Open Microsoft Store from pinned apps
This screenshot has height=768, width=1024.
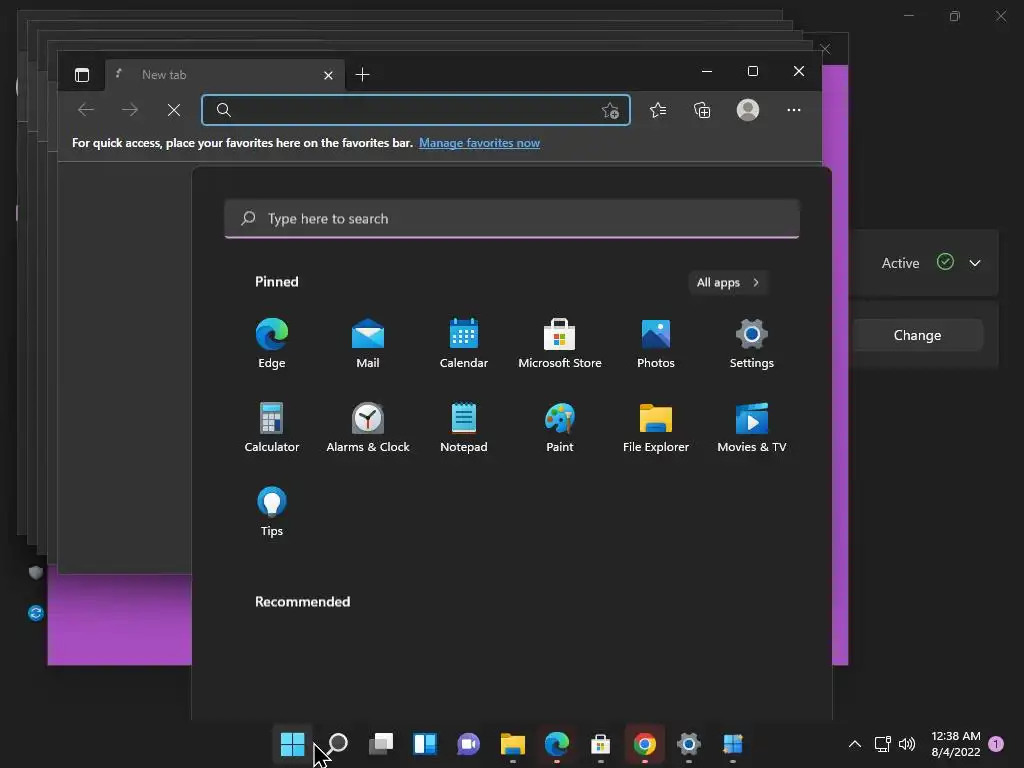coord(560,344)
